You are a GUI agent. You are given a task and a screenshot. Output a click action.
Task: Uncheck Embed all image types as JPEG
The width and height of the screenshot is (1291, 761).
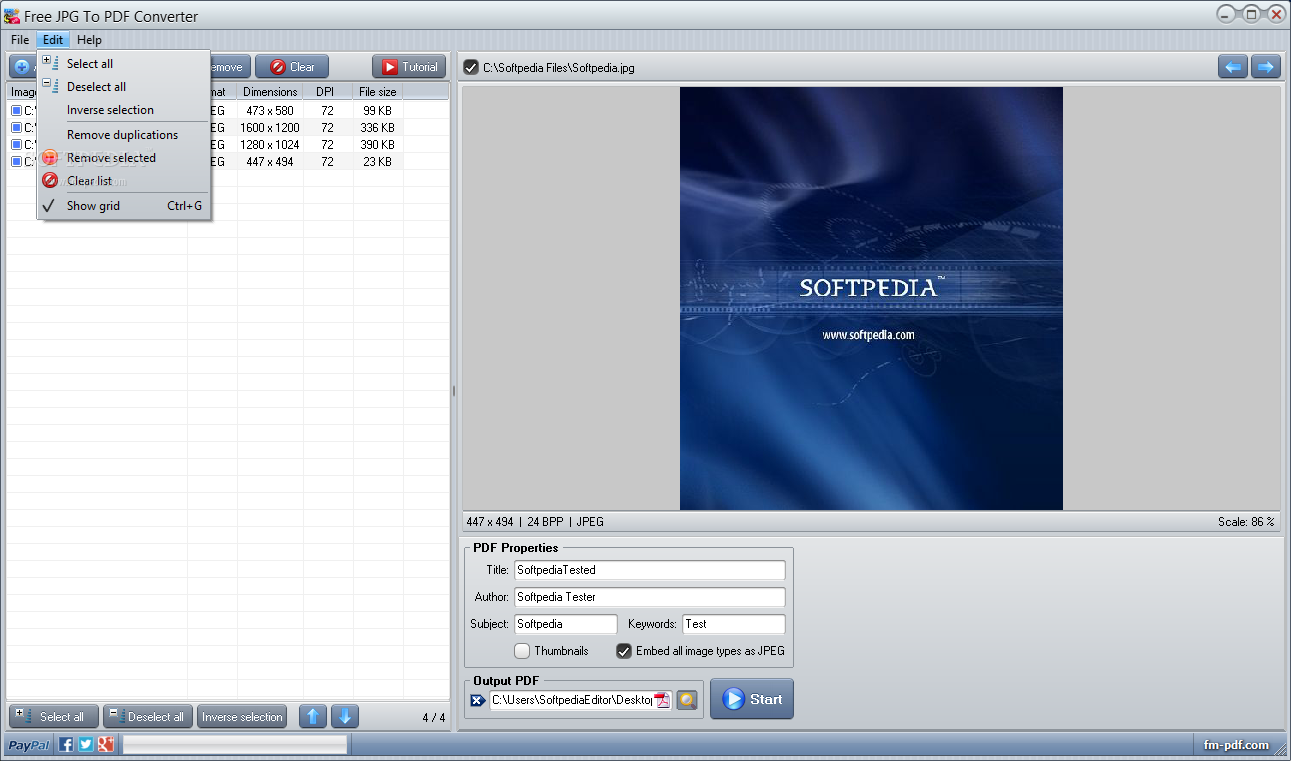click(x=624, y=651)
